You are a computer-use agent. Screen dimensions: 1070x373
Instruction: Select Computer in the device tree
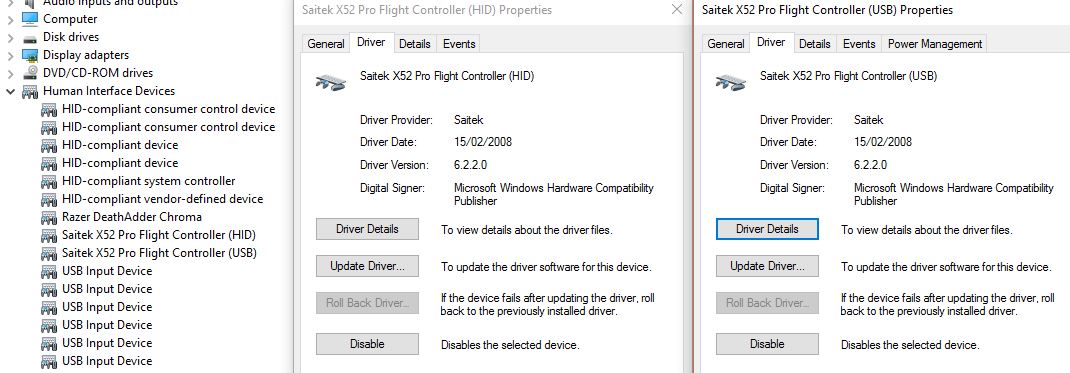pyautogui.click(x=70, y=19)
